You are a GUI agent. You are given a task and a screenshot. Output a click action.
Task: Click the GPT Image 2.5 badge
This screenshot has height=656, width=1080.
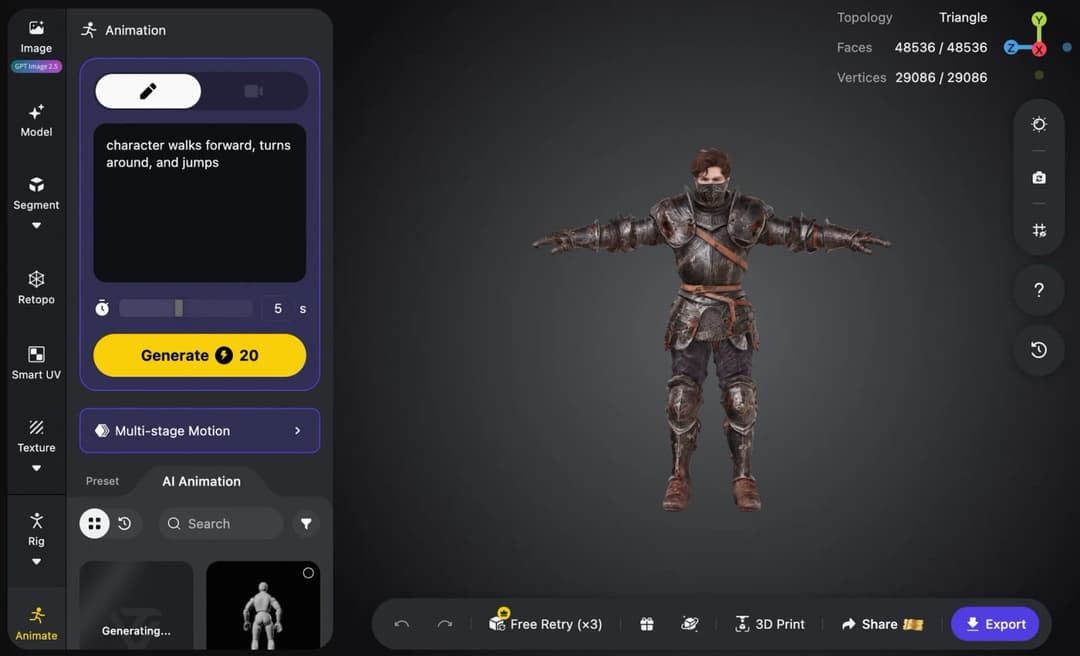[x=37, y=66]
